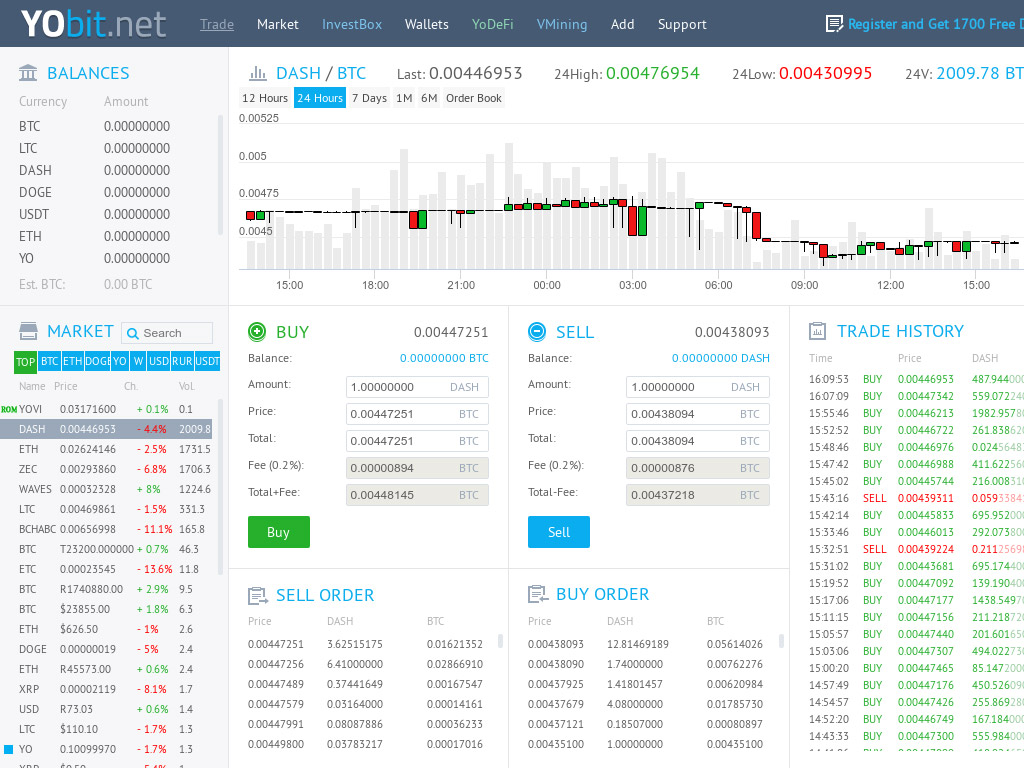The image size is (1024, 768).
Task: Select the USDT market tab
Action: [208, 362]
